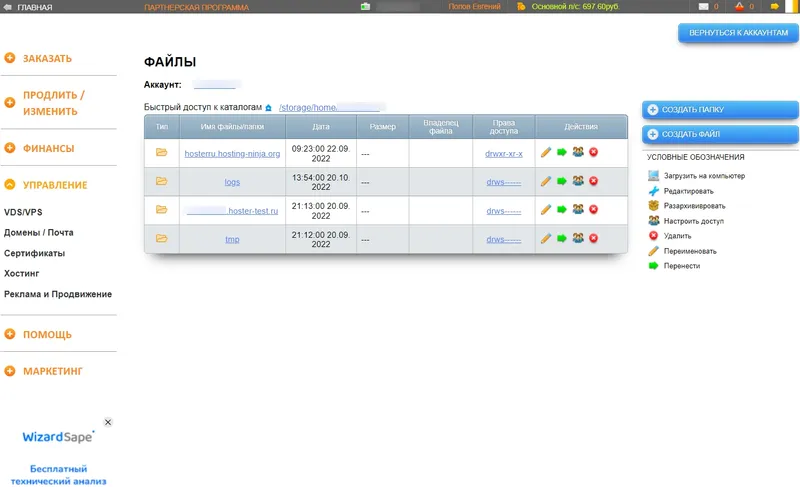The width and height of the screenshot is (800, 487).
Task: Click the folder icon of logs row
Action: (x=162, y=181)
